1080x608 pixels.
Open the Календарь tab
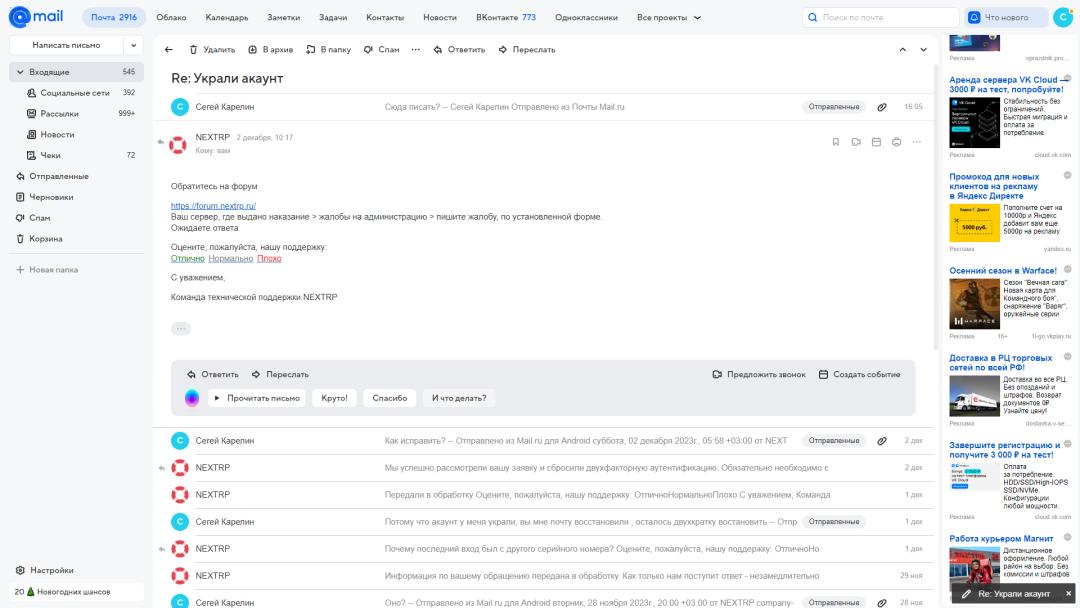[x=227, y=17]
